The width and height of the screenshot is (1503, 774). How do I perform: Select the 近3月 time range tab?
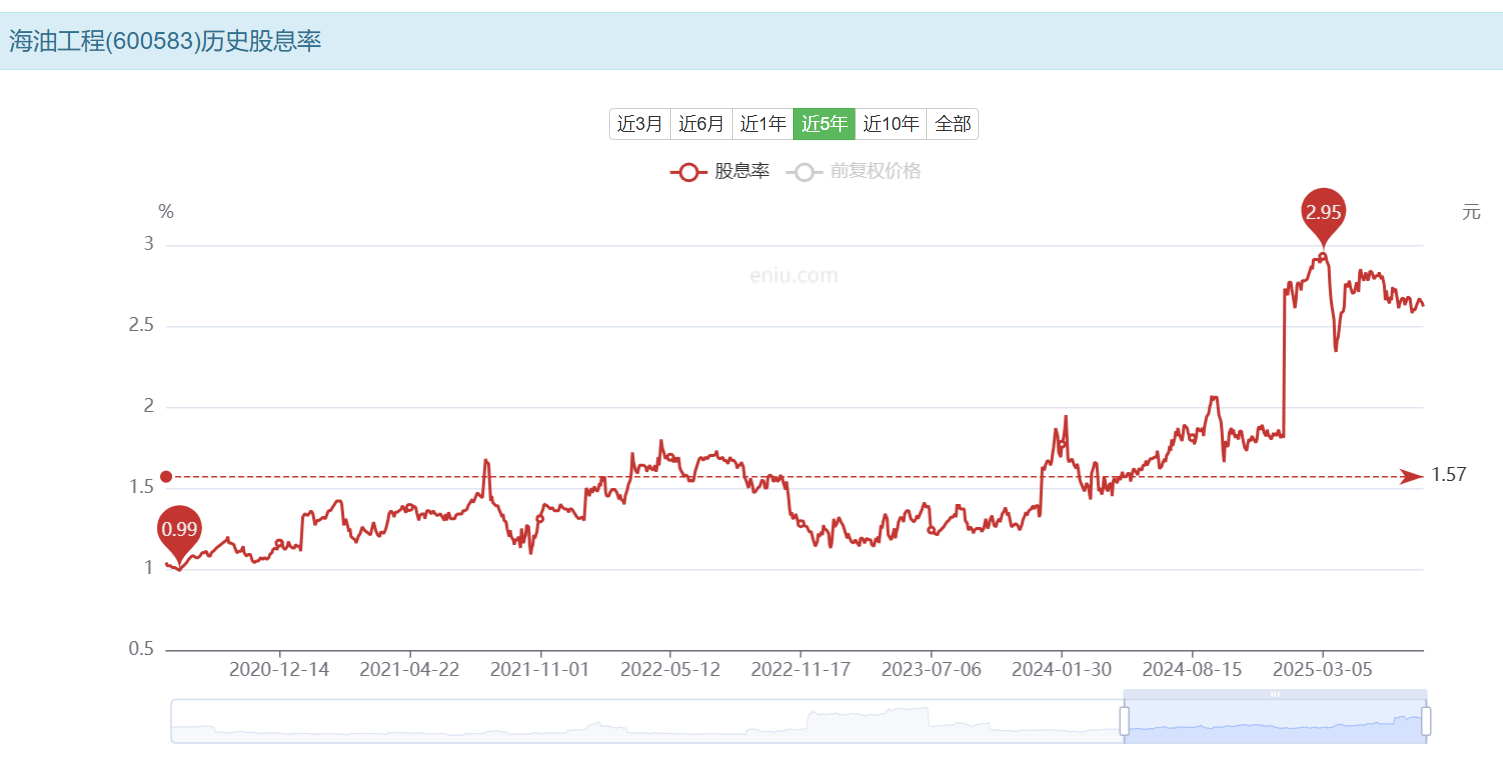pyautogui.click(x=640, y=124)
